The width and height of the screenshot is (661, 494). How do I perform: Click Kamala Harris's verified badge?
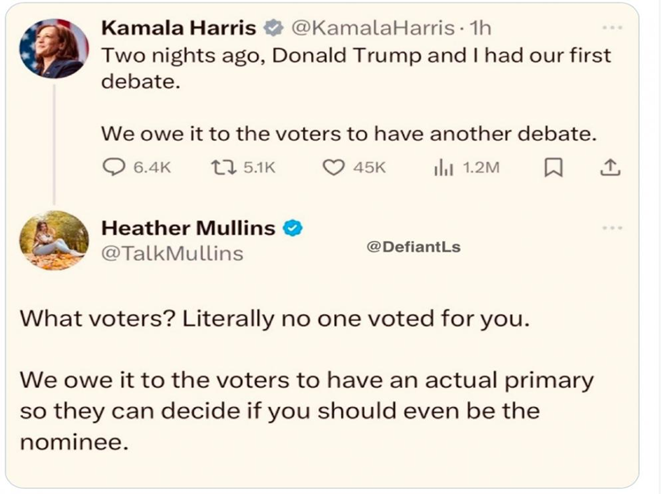click(273, 29)
